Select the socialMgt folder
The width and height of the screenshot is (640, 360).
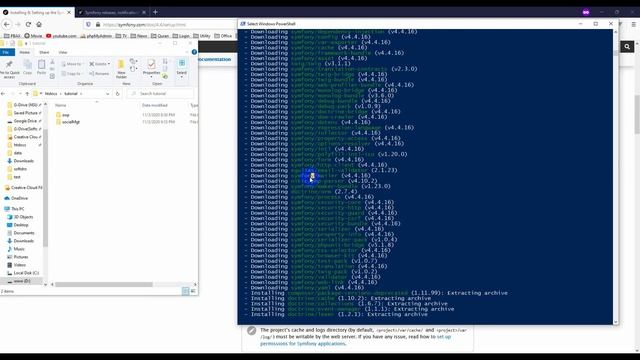pos(71,122)
